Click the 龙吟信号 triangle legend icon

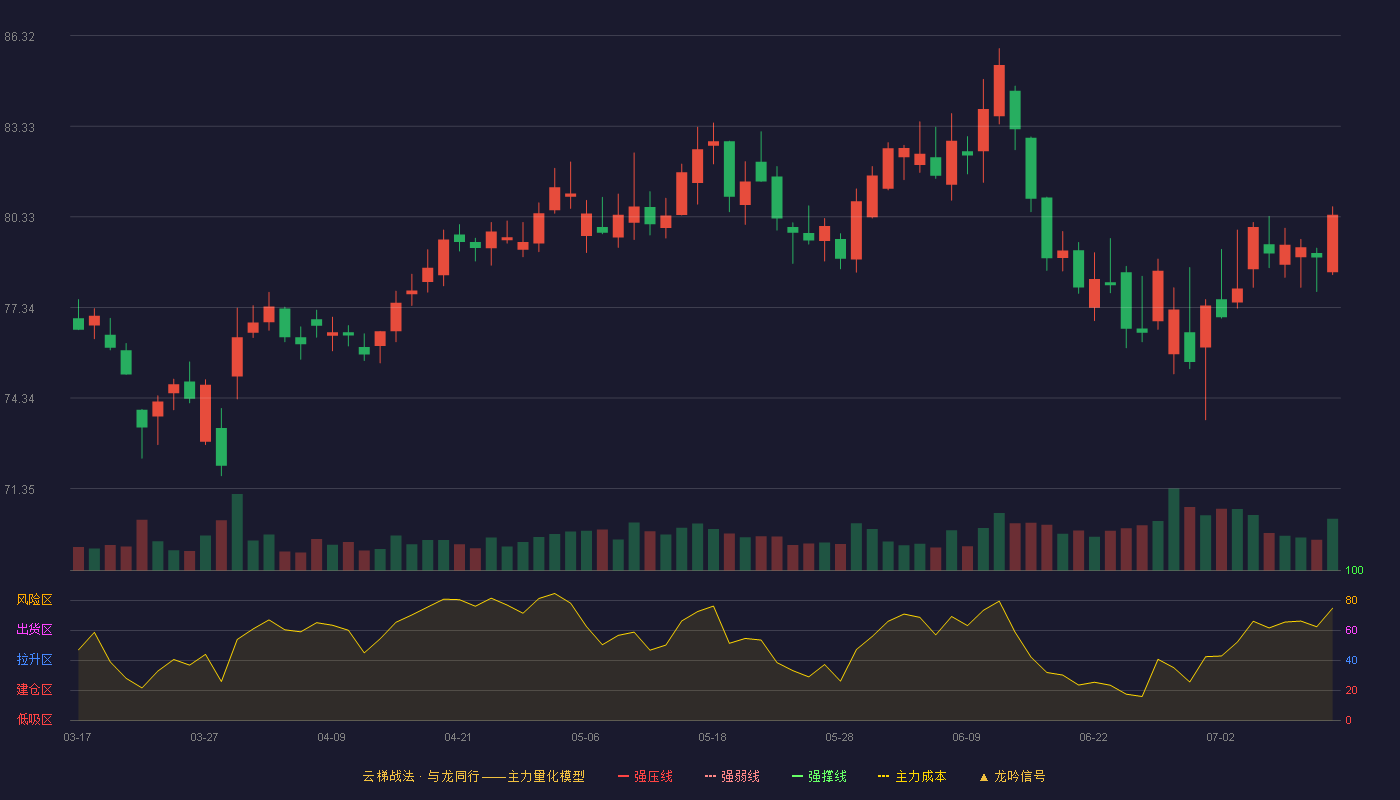click(983, 776)
